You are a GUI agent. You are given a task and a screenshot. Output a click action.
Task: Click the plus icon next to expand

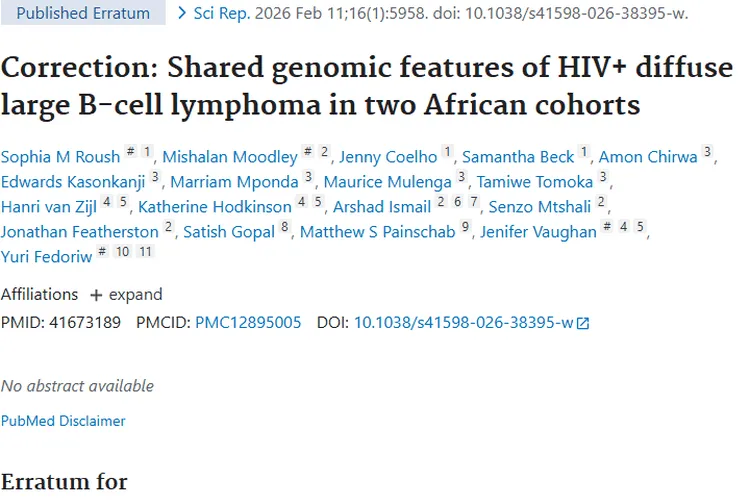click(96, 295)
